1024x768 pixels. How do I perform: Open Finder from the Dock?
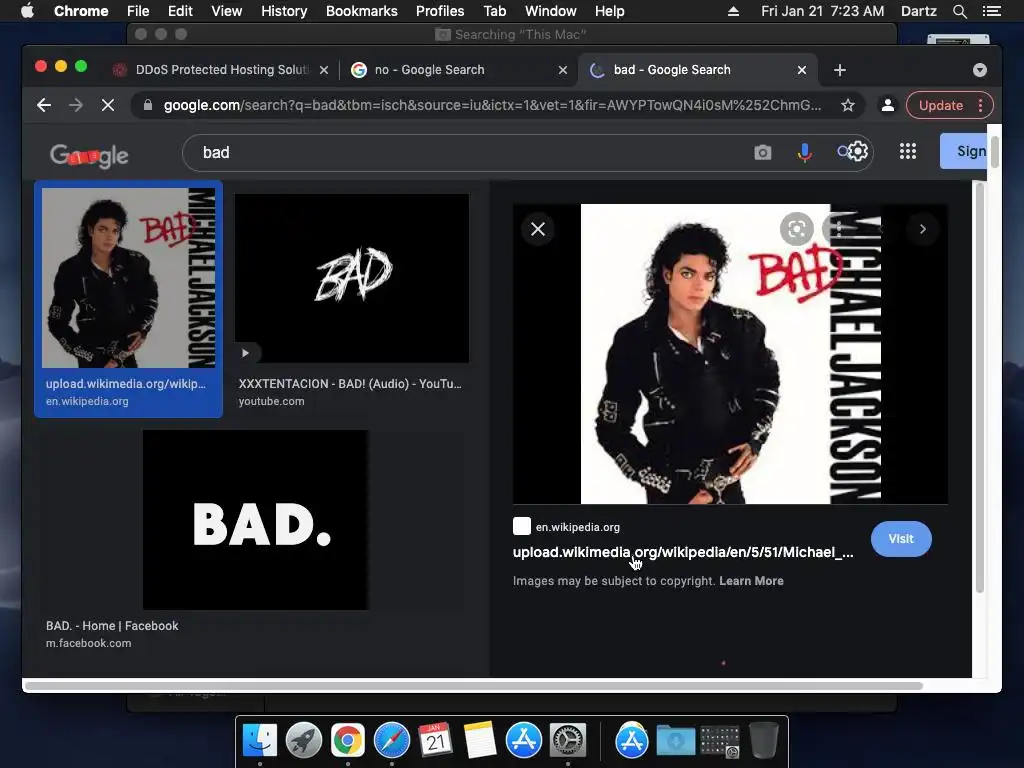coord(260,741)
